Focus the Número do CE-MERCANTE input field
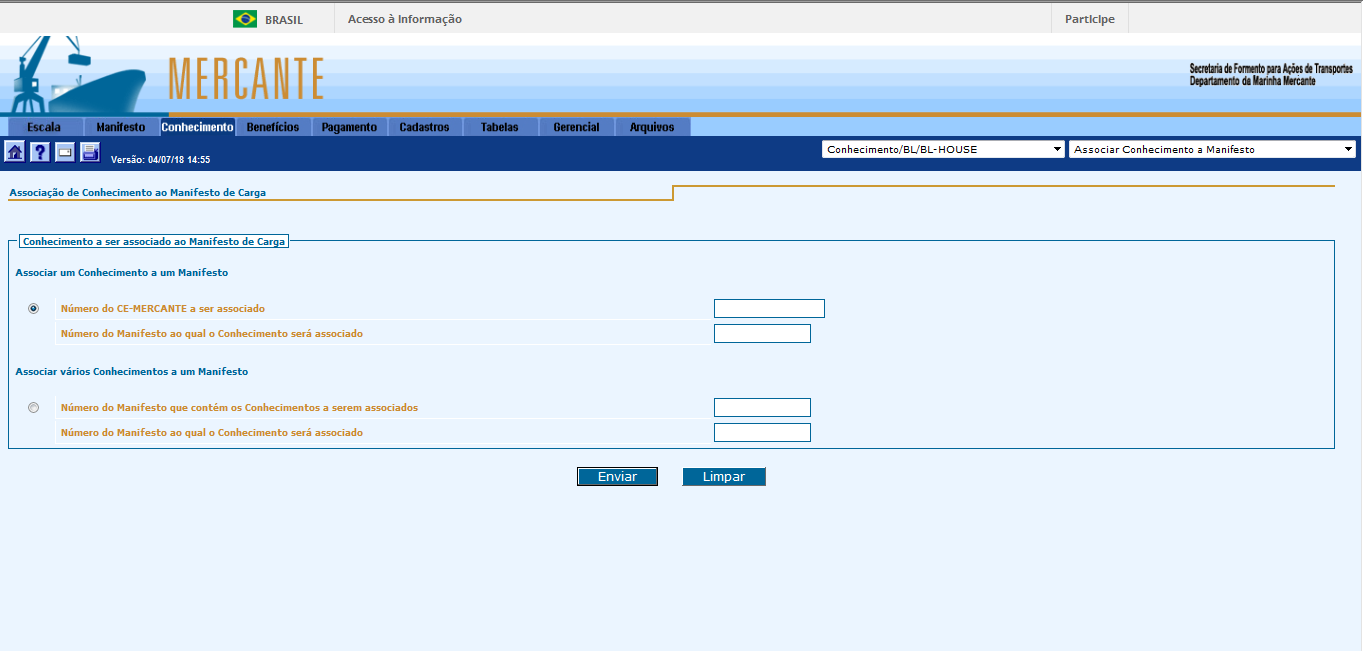Screen dimensions: 1363x651 769,308
